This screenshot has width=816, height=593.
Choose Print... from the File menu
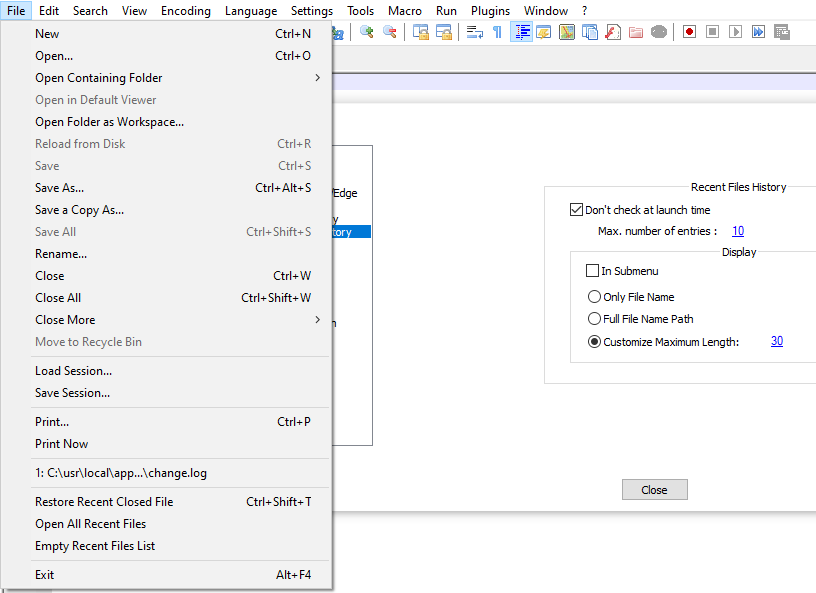tap(166, 422)
